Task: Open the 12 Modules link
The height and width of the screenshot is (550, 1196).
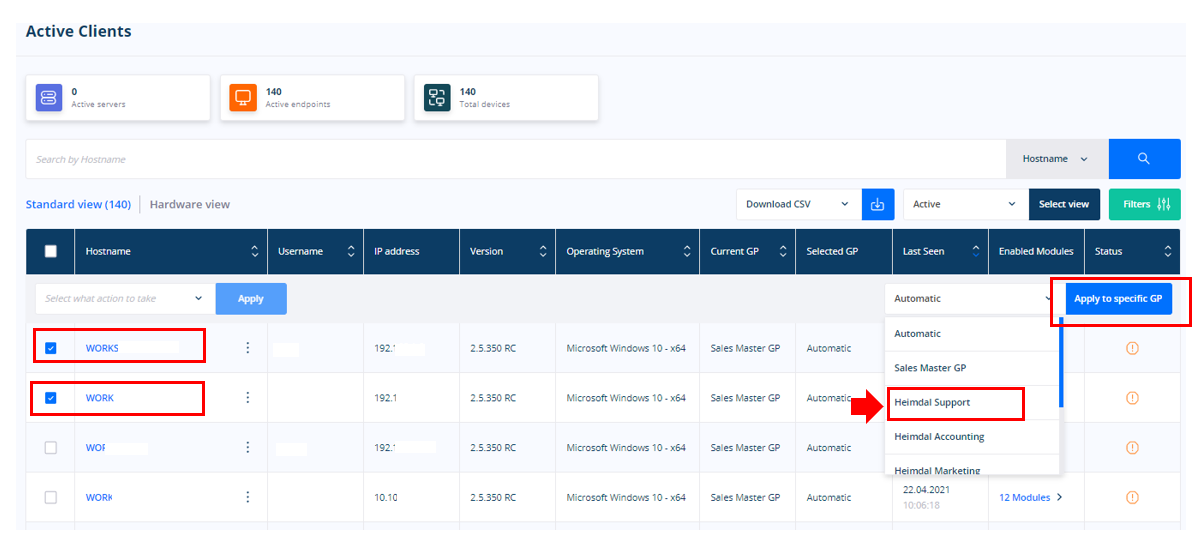Action: 1024,497
